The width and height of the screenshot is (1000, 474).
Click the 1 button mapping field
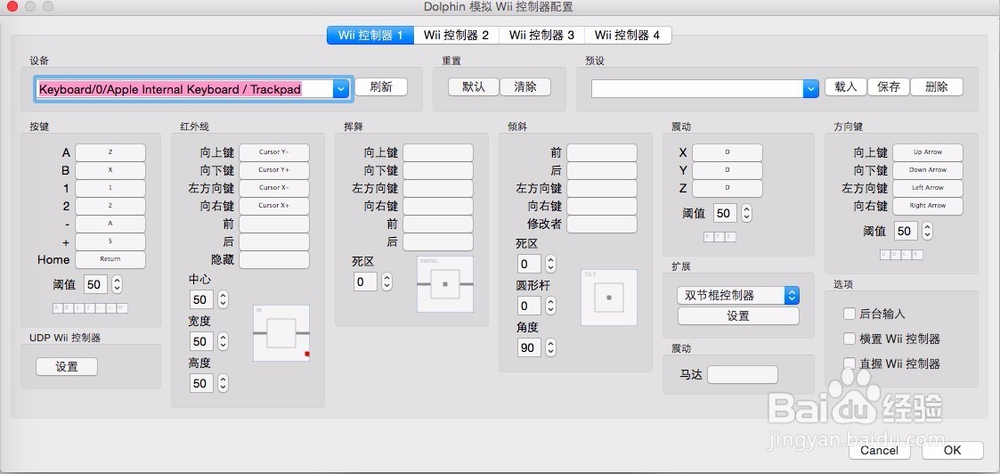point(110,188)
